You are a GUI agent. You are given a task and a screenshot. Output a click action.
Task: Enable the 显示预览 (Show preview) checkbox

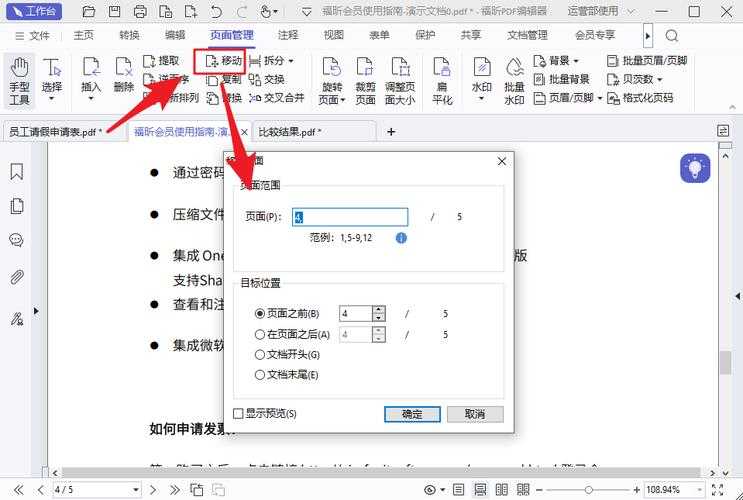point(238,413)
